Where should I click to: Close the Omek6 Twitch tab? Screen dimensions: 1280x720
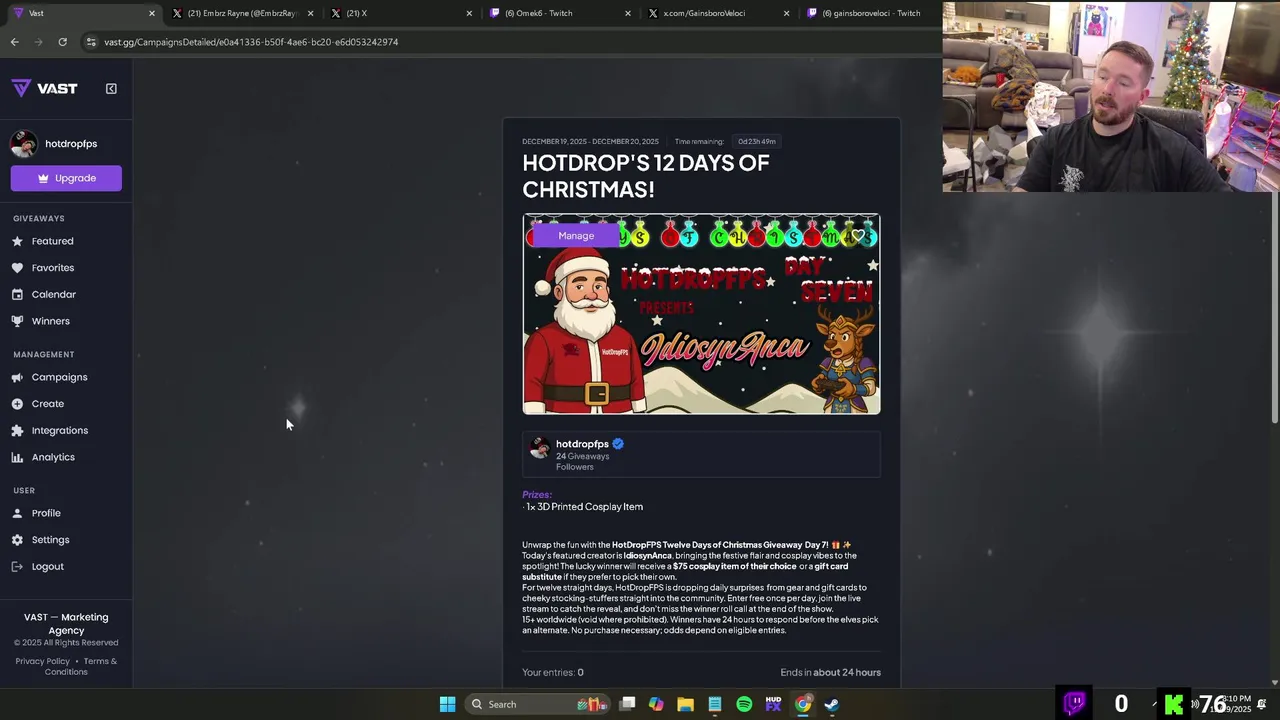pos(628,13)
